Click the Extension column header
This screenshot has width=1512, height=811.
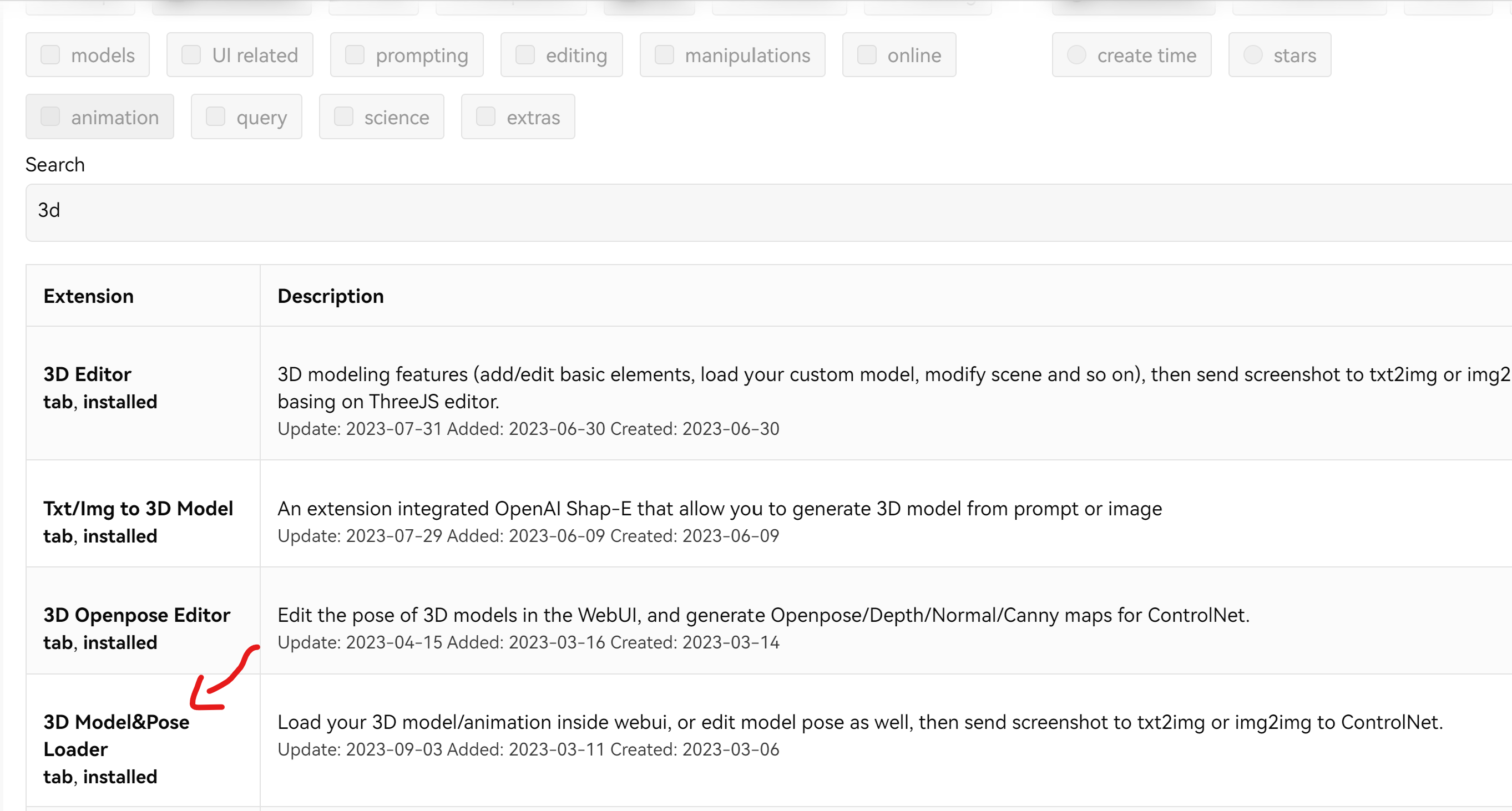tap(89, 296)
